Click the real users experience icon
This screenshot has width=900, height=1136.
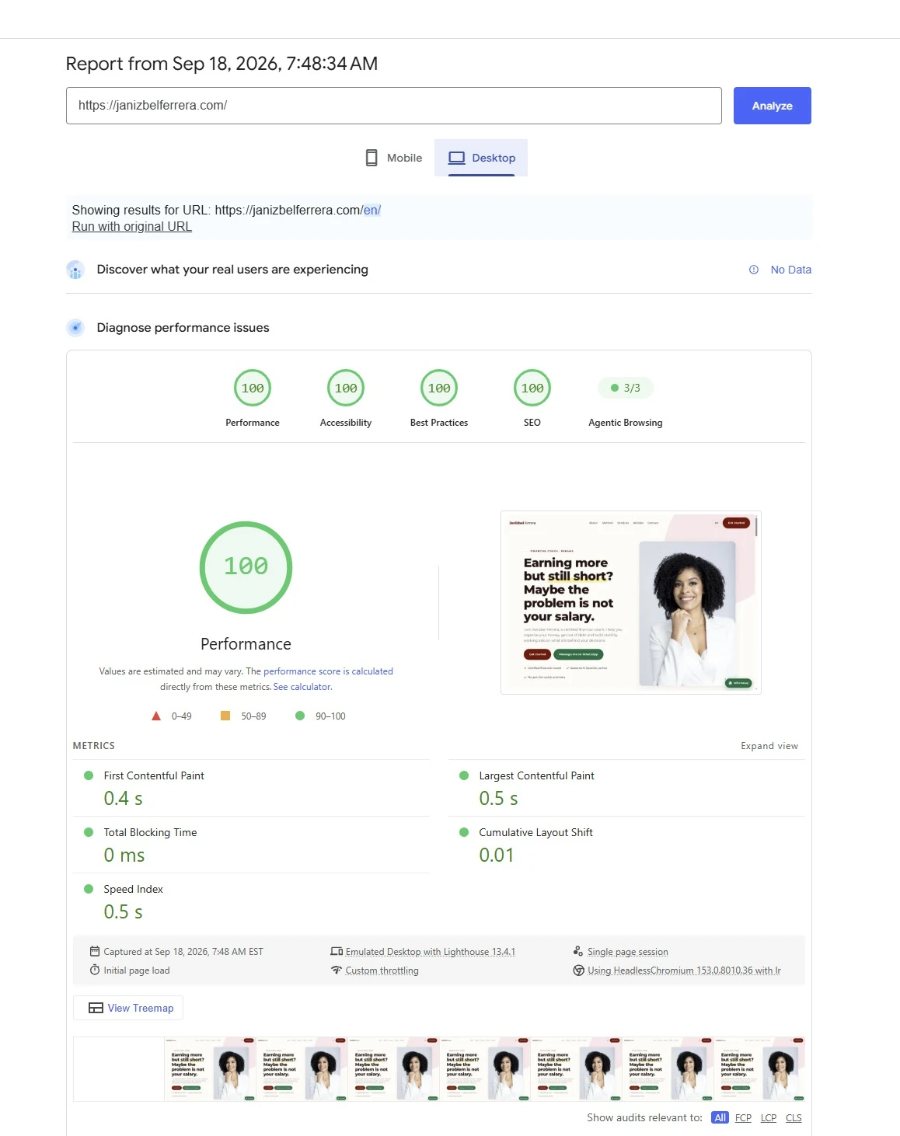75,270
